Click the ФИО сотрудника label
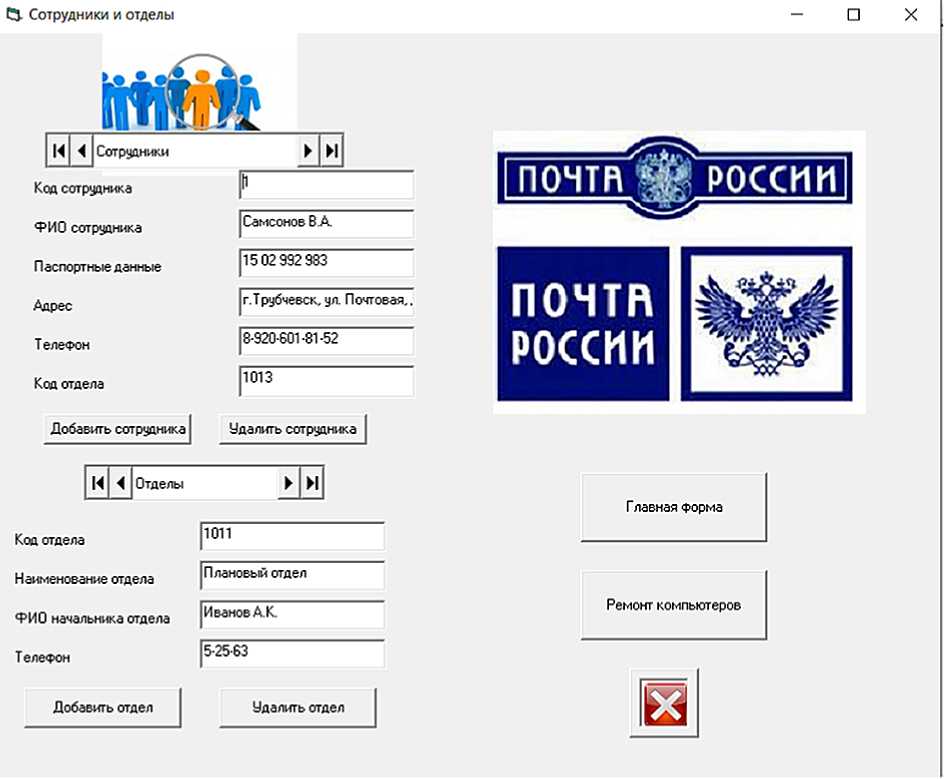The image size is (945, 779). point(88,228)
